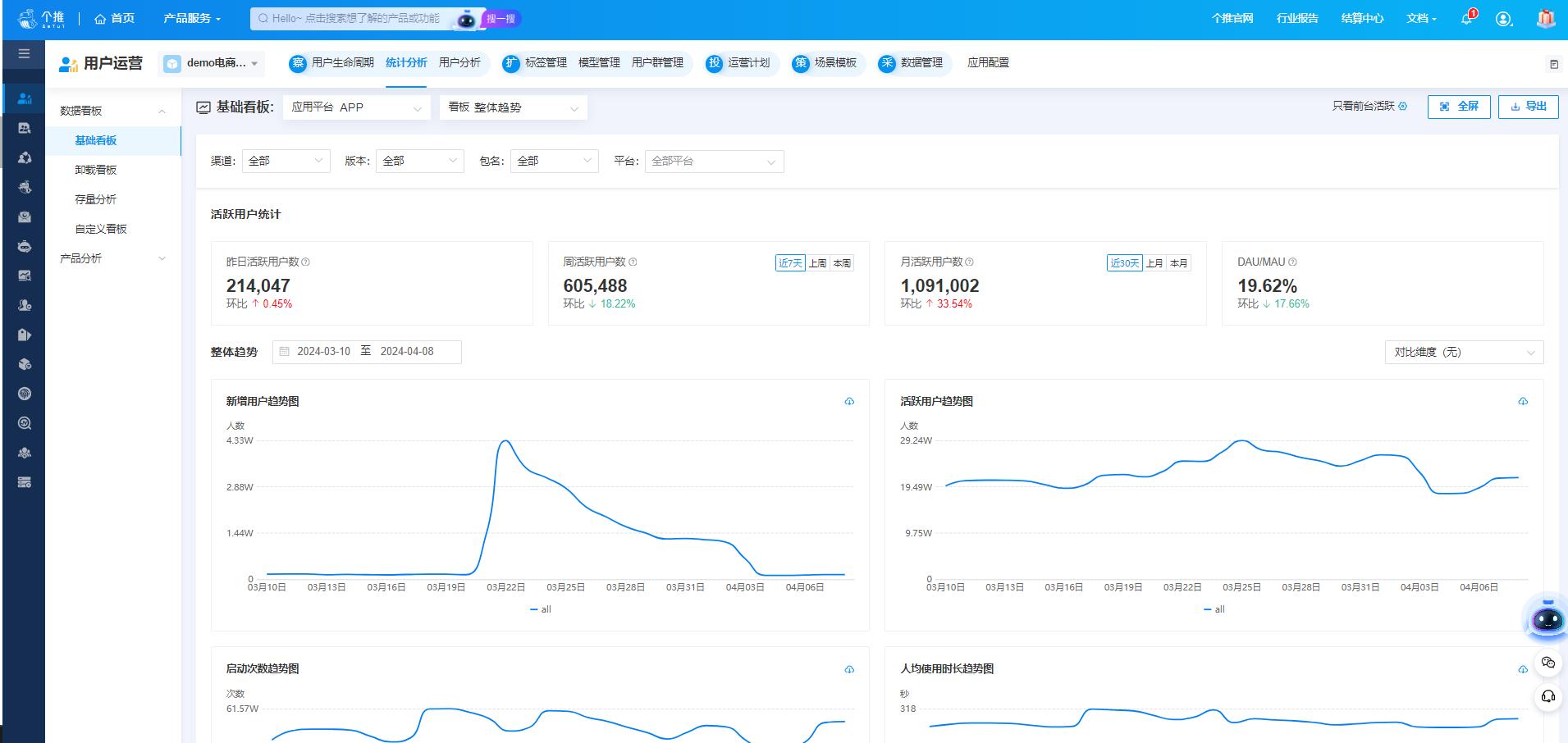Collapse the sidebar with the hamburger icon

pos(24,54)
